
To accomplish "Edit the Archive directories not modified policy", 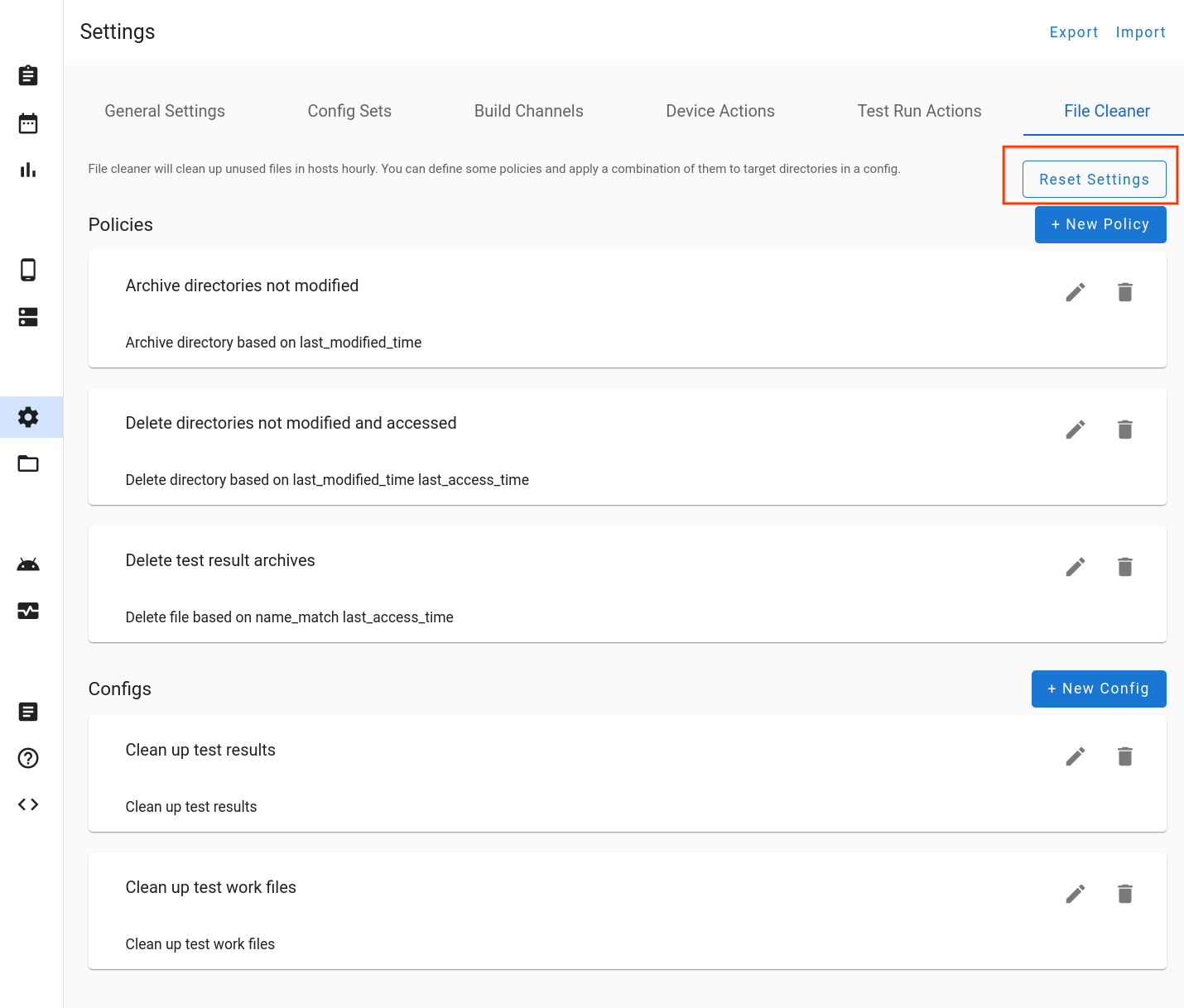I will tap(1075, 291).
